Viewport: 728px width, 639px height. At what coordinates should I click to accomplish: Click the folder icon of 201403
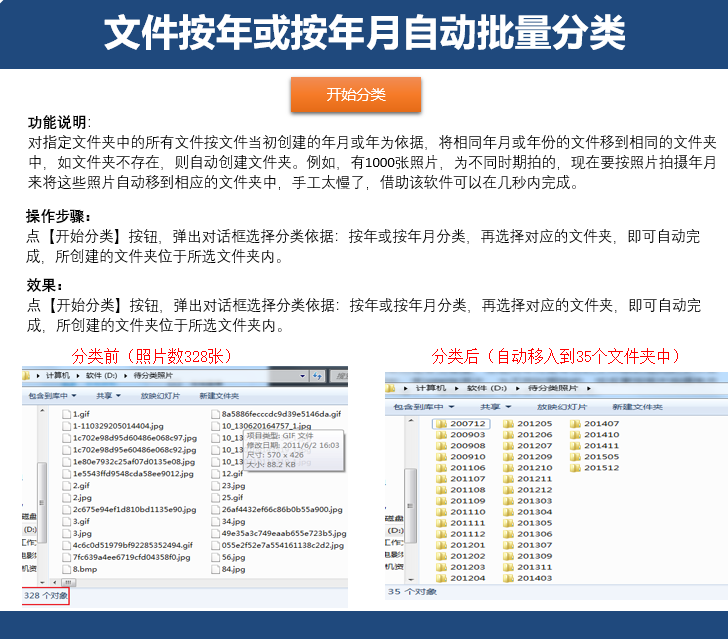coord(508,578)
